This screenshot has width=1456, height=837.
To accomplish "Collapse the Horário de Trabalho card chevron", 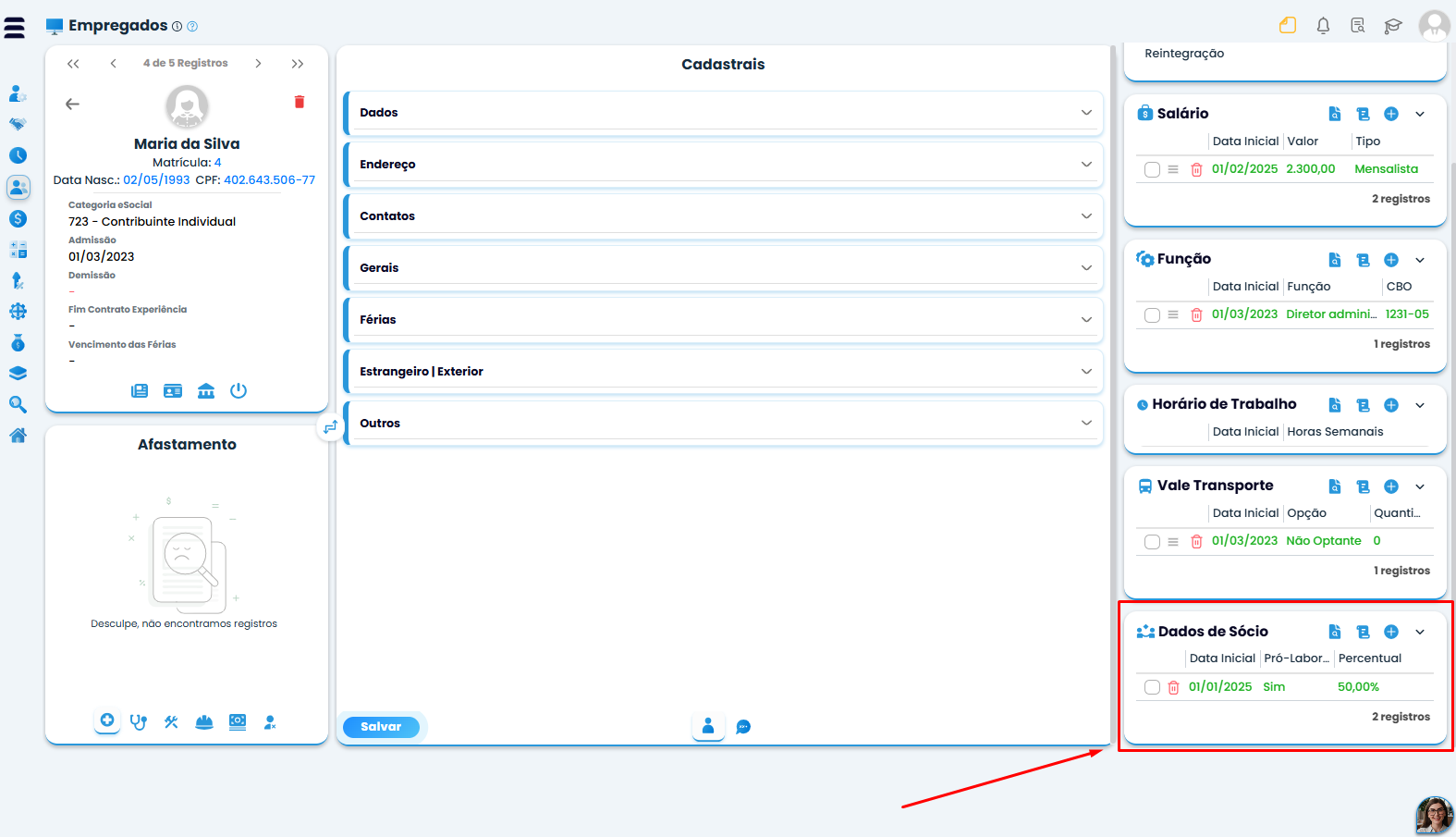I will coord(1420,405).
